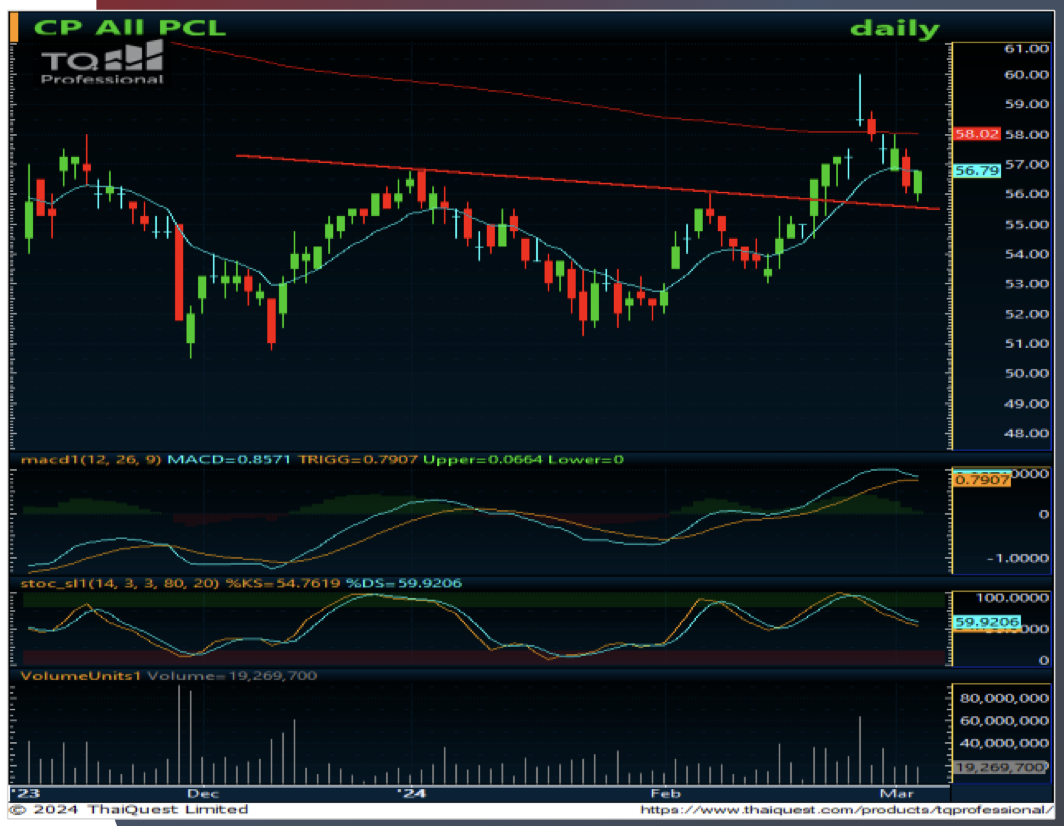Click the cyan 56.79 price tag
The image size is (1064, 826).
click(x=976, y=170)
